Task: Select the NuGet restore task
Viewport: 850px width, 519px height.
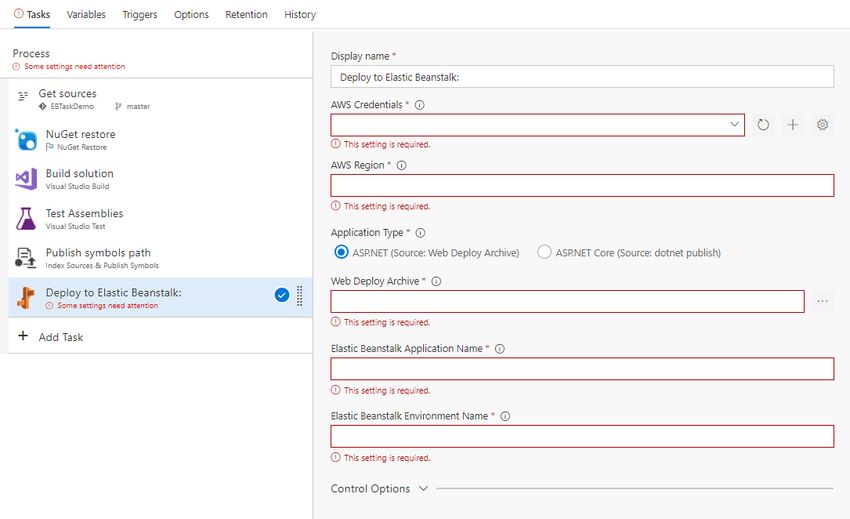Action: [x=160, y=139]
